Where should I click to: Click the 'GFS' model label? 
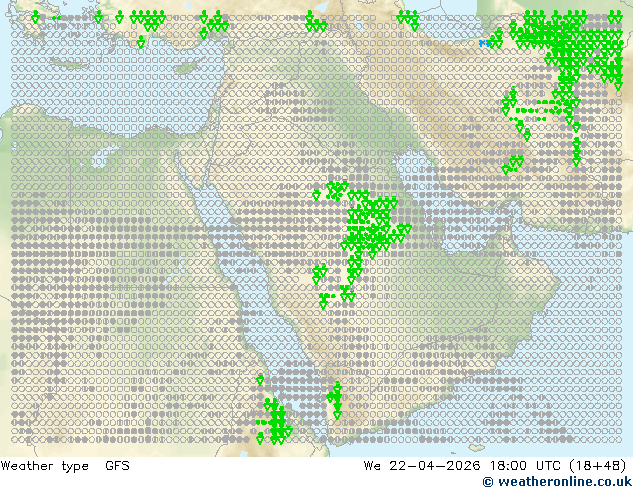tap(117, 466)
